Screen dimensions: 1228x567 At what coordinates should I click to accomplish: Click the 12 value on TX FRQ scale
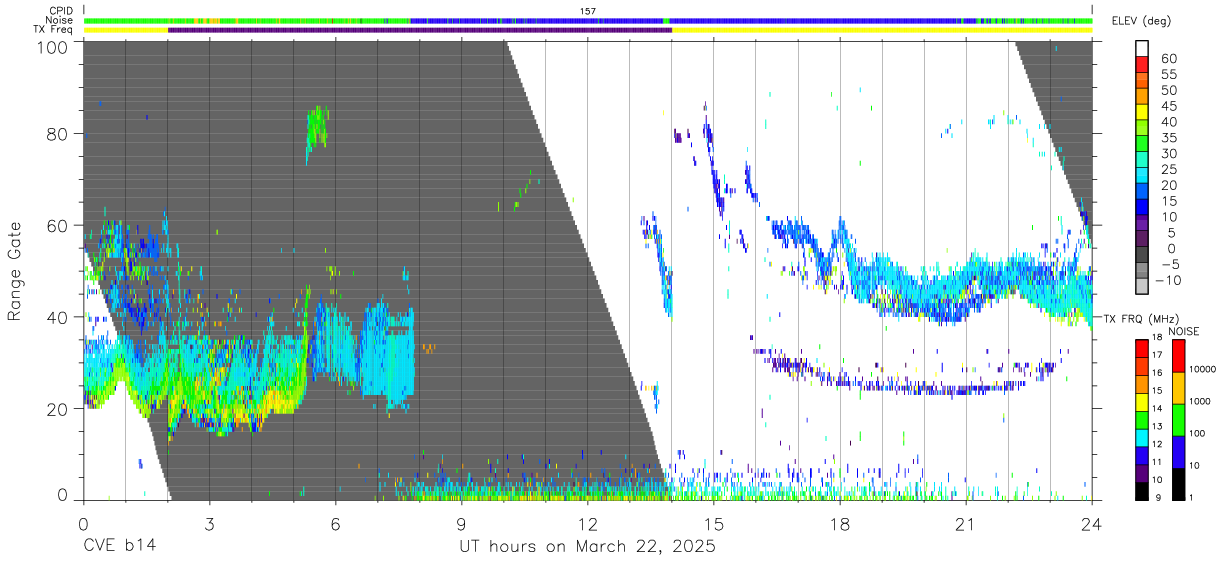click(x=1156, y=443)
